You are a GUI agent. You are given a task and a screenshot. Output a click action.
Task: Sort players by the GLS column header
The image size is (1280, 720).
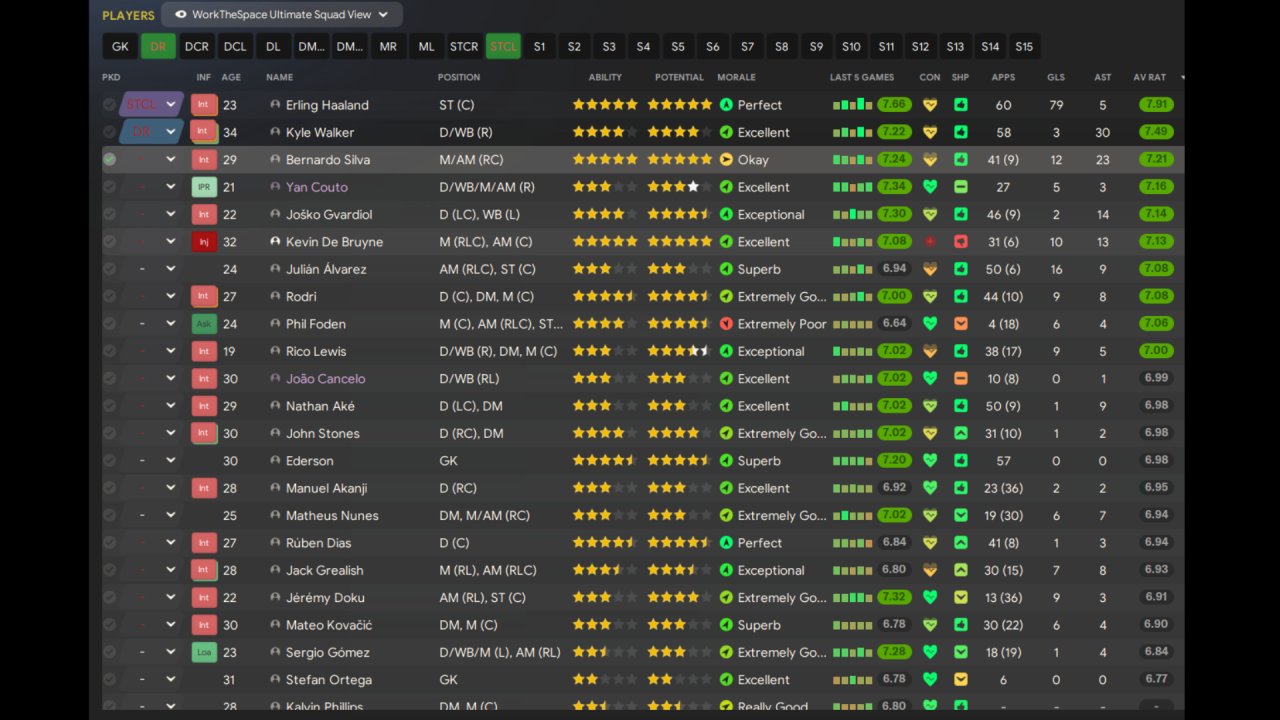coord(1056,77)
